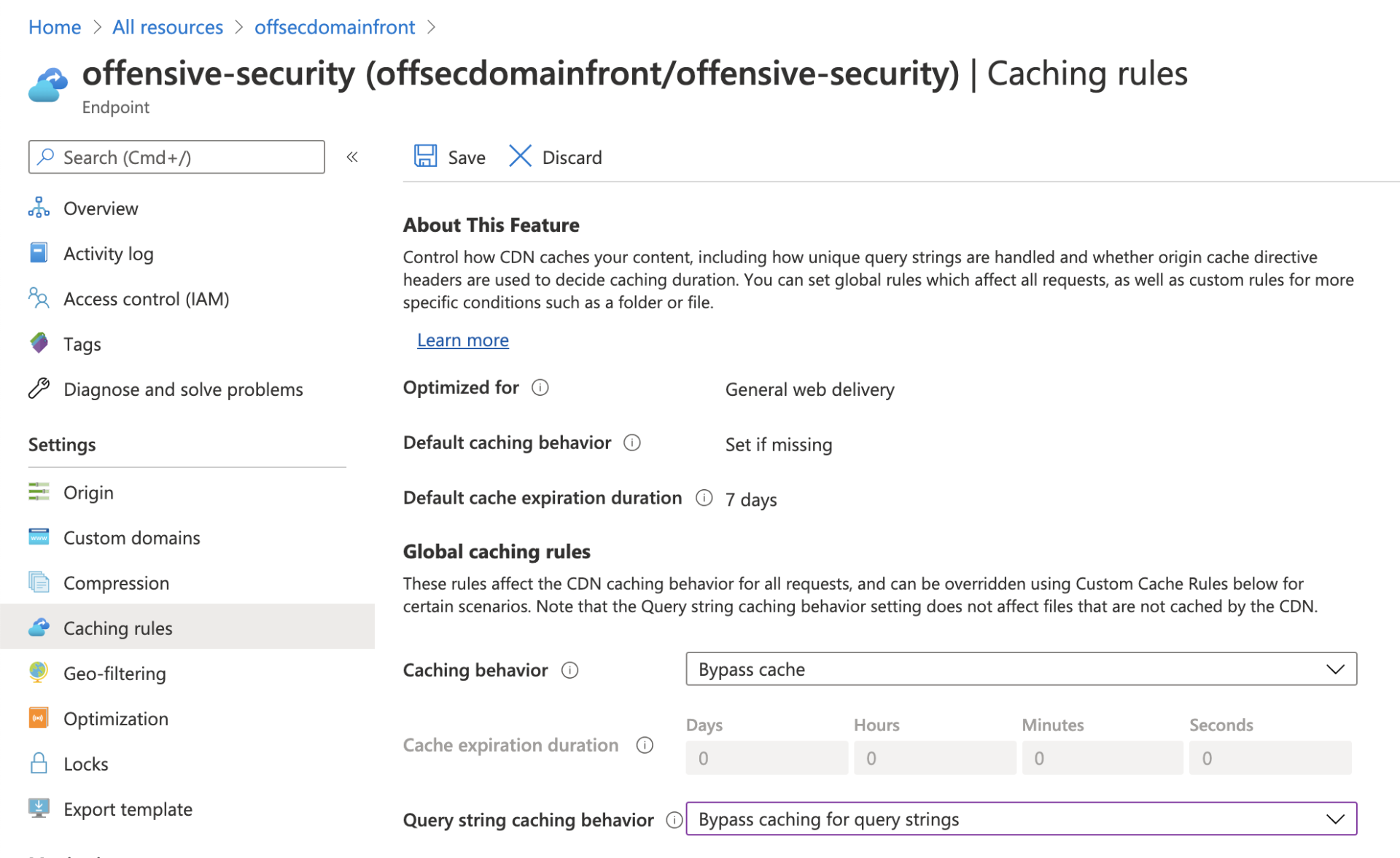Screen dimensions: 1400x858
Task: Click the CDN endpoint cloud icon in header
Action: (x=48, y=85)
